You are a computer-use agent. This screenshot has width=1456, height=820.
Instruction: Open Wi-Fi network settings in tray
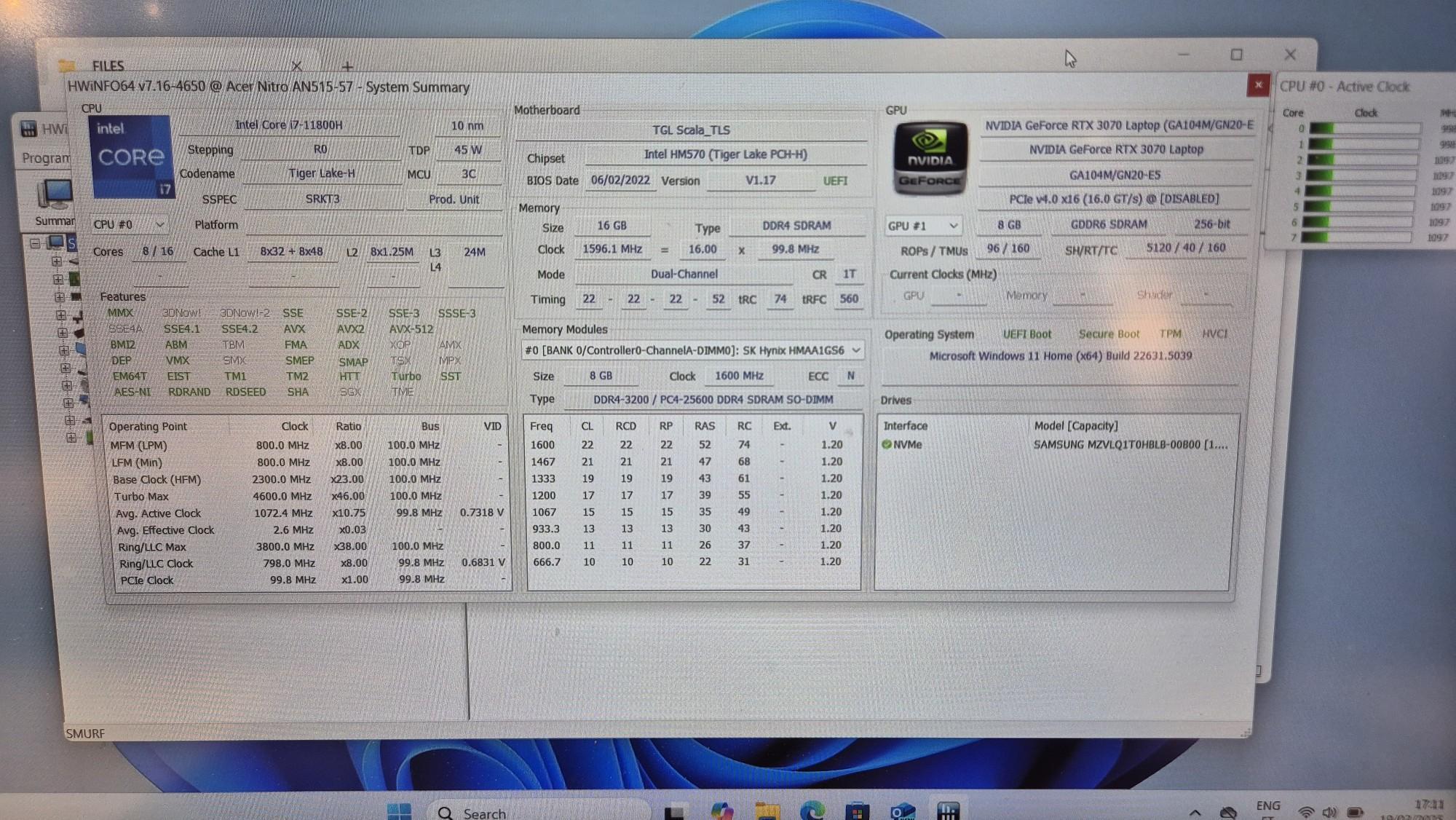click(x=1307, y=812)
